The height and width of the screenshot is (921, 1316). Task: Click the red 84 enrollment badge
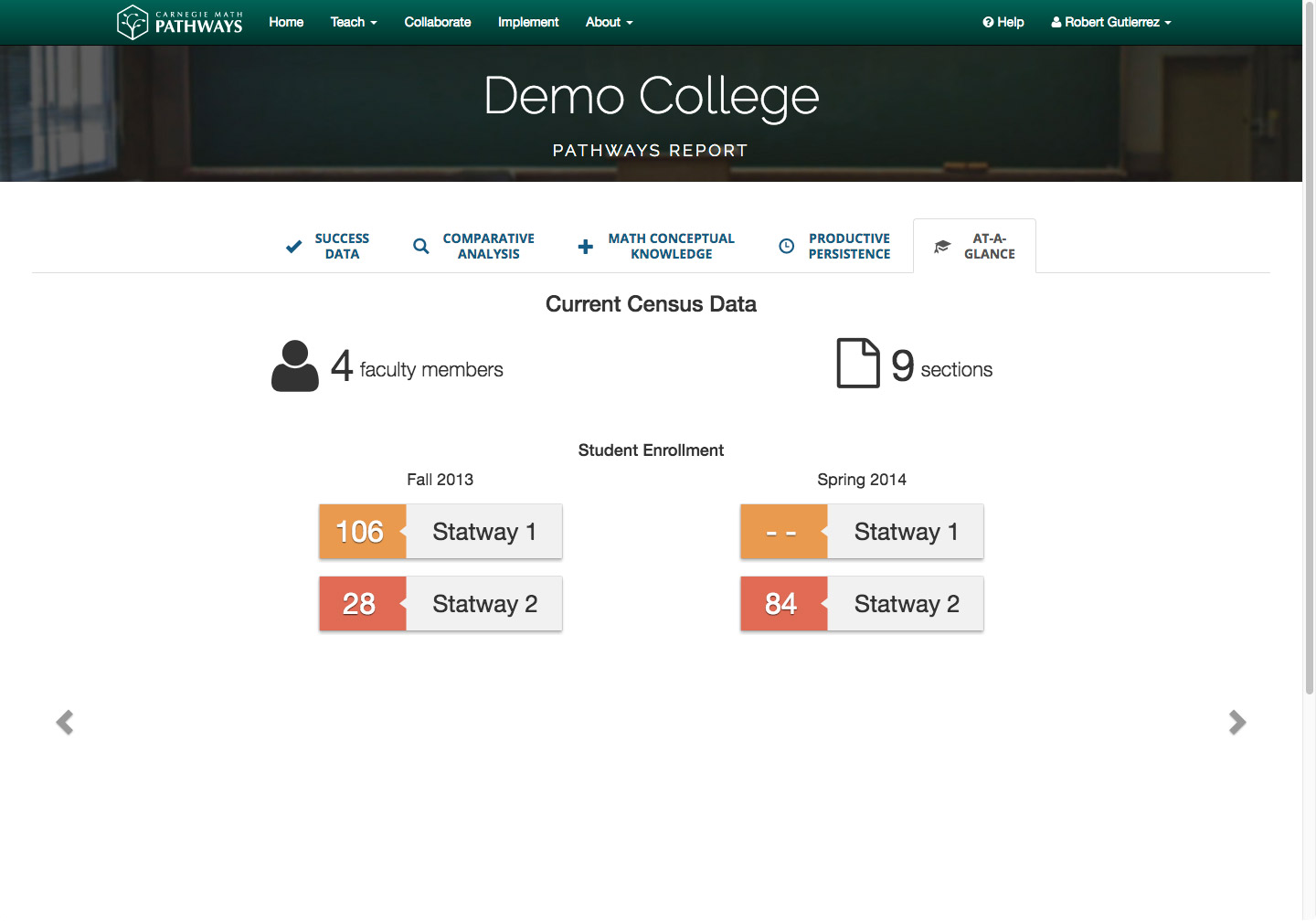tap(783, 603)
